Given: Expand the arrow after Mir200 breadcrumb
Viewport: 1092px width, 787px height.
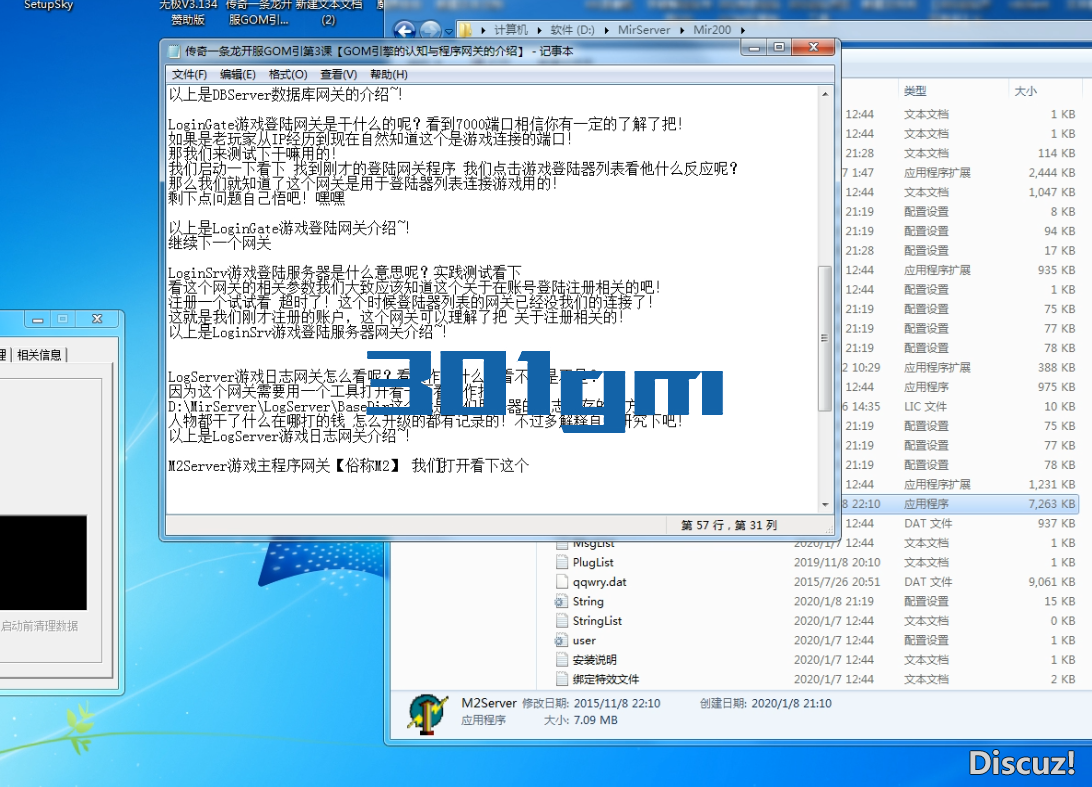Looking at the screenshot, I should point(742,30).
